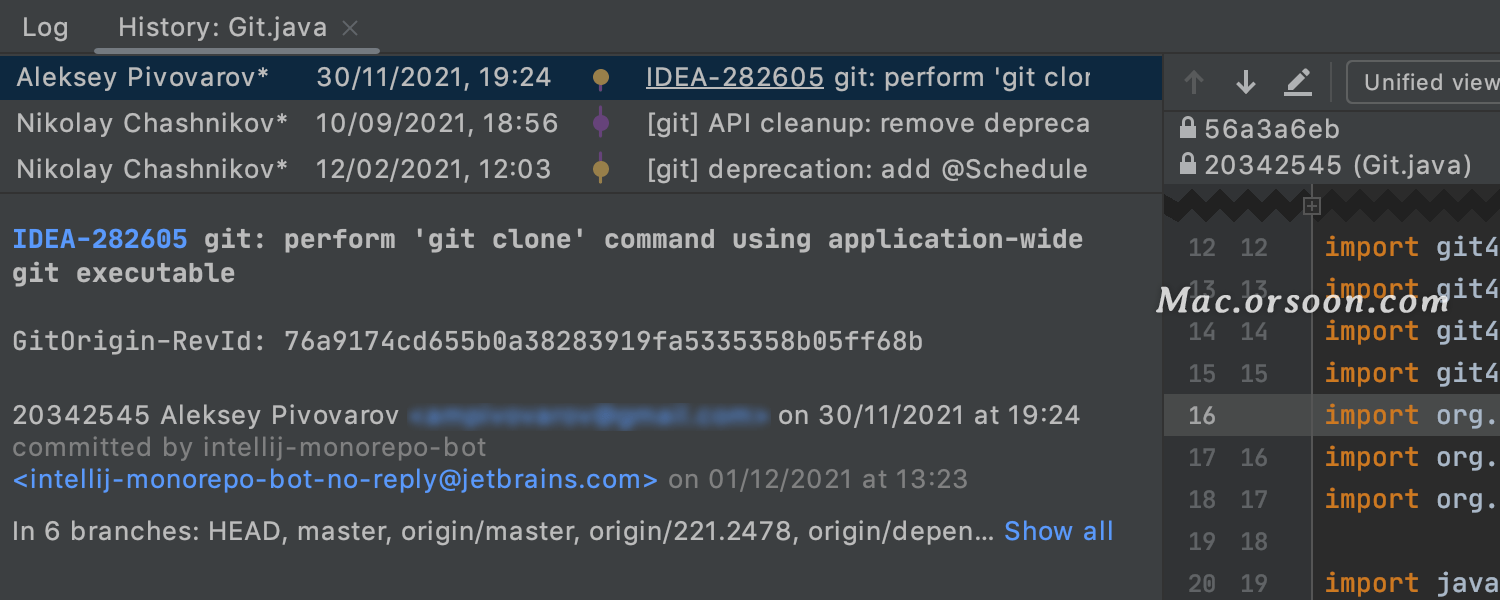Select the commit graph node for Aleksey Pivovarov
This screenshot has height=600, width=1500.
coord(601,77)
